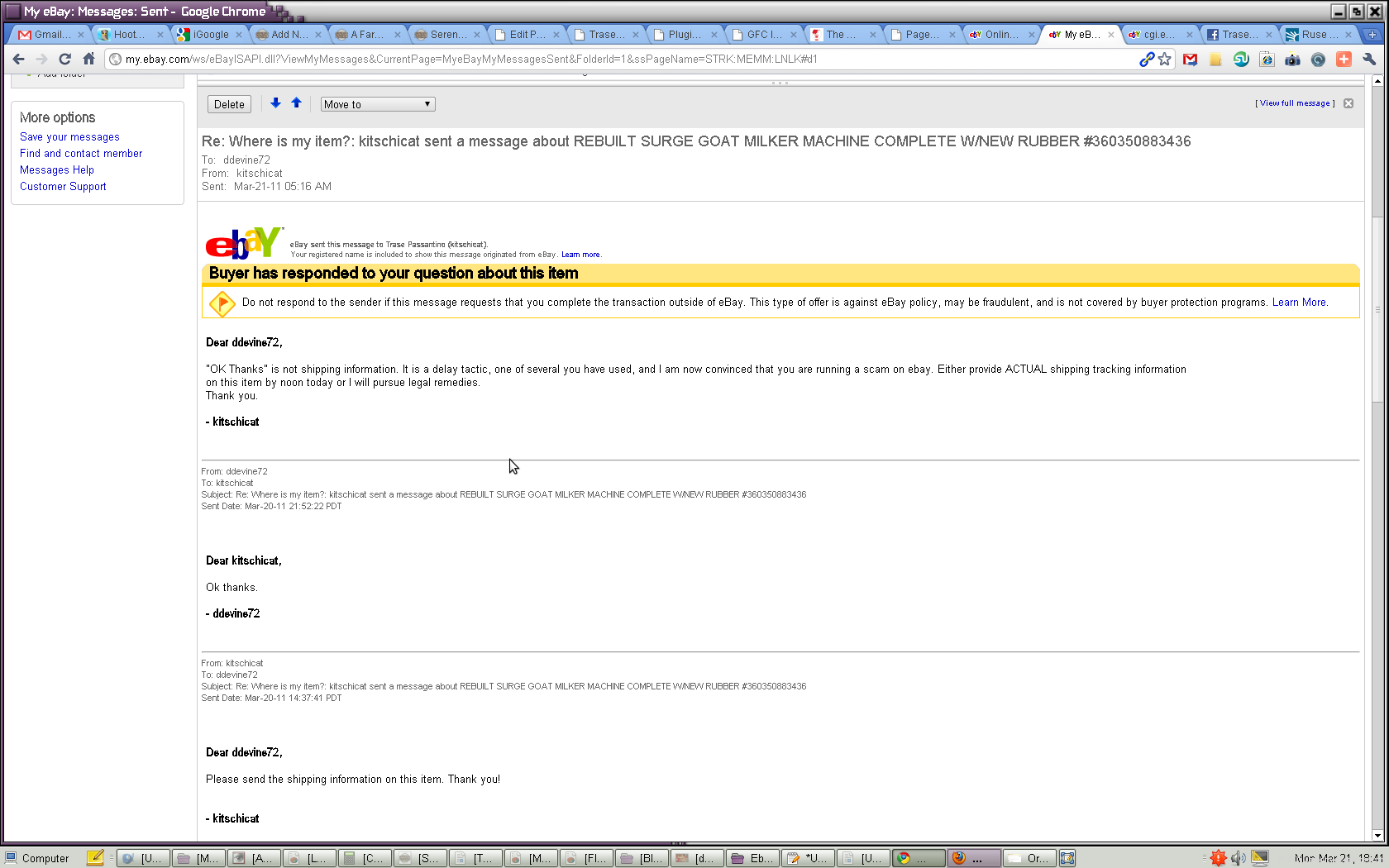Screen dimensions: 1389x868
Task: Open the Move to folder dropdown
Action: (x=378, y=104)
